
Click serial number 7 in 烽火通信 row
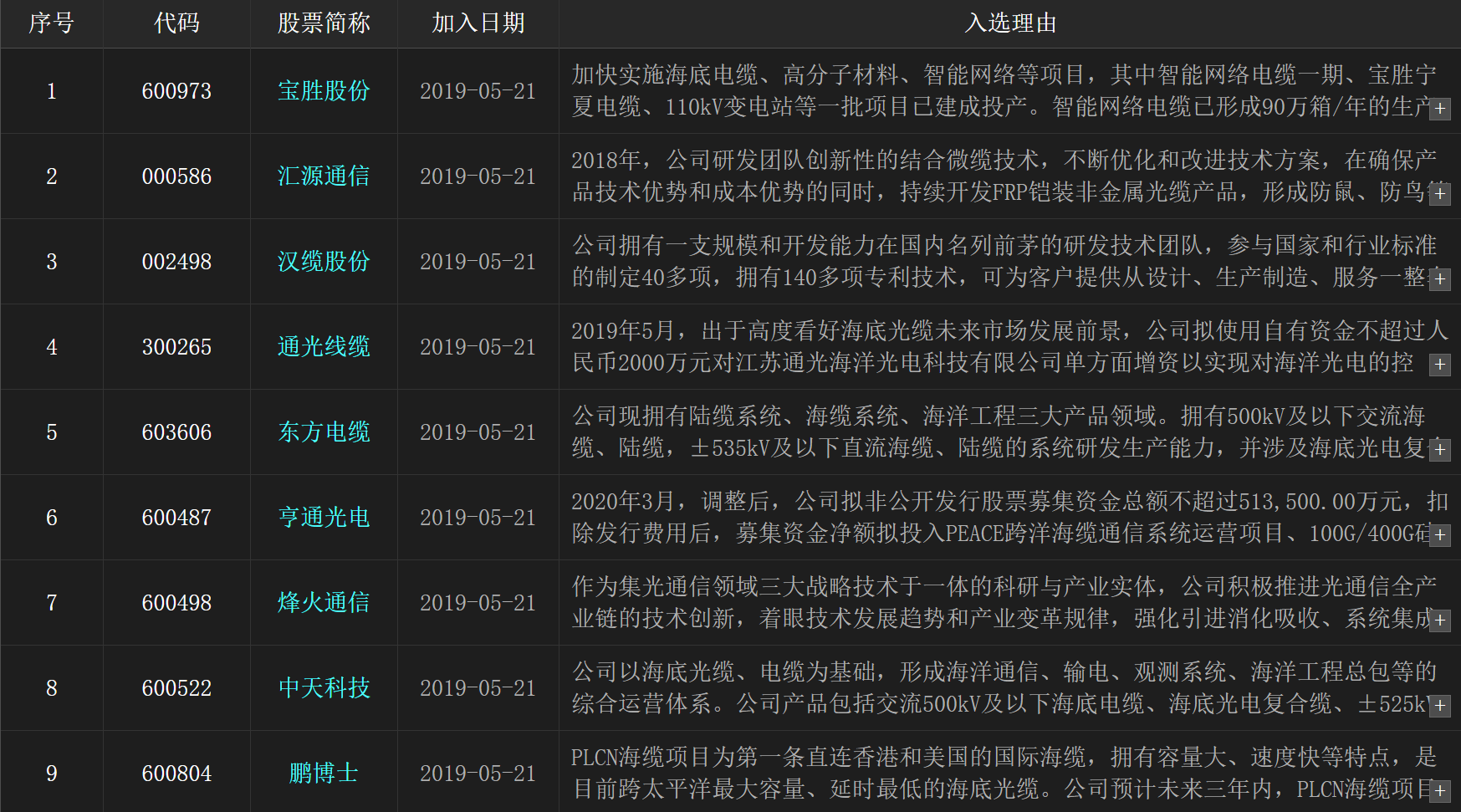52,603
